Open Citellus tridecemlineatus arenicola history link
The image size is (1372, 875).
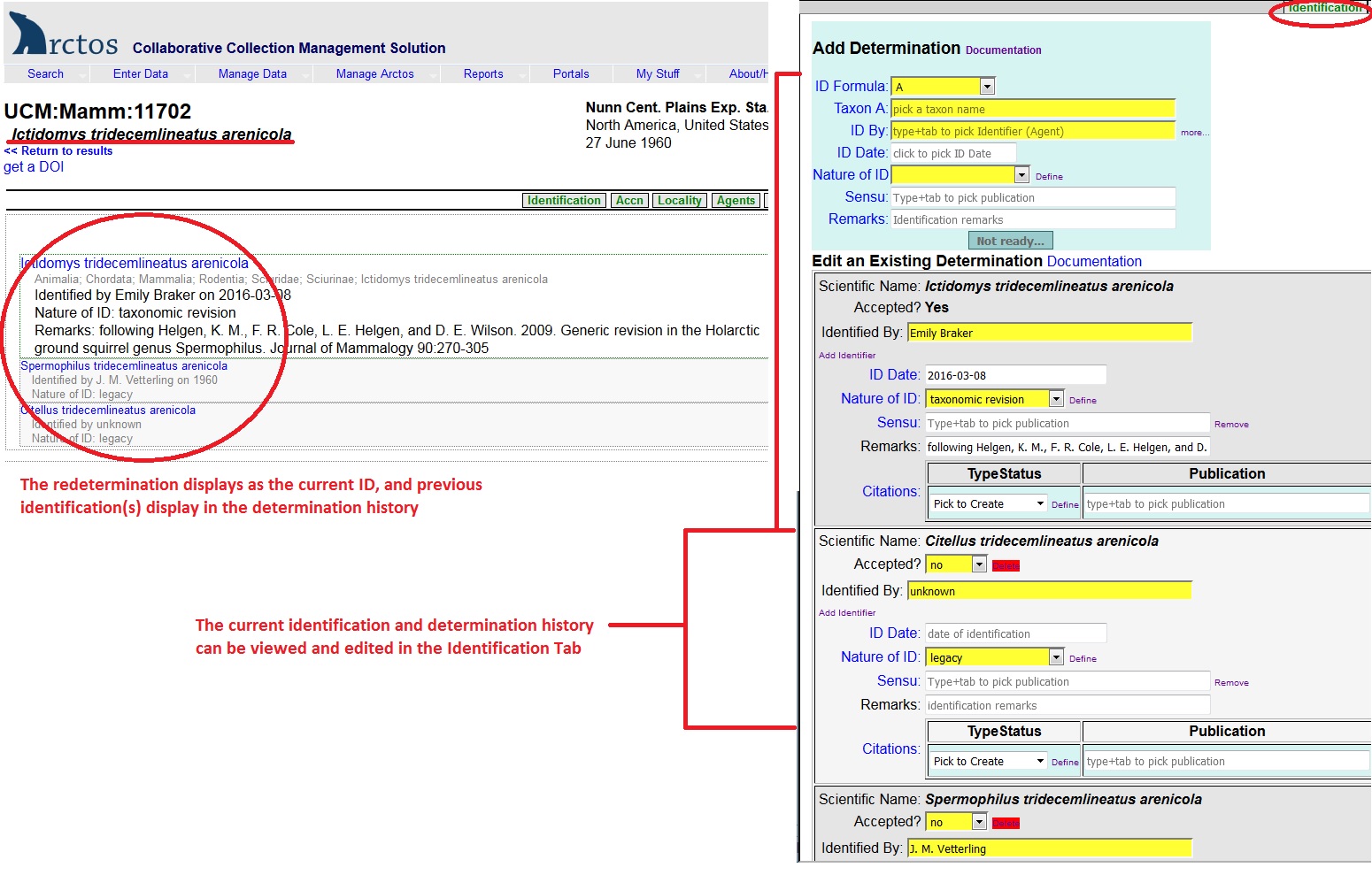pyautogui.click(x=108, y=411)
